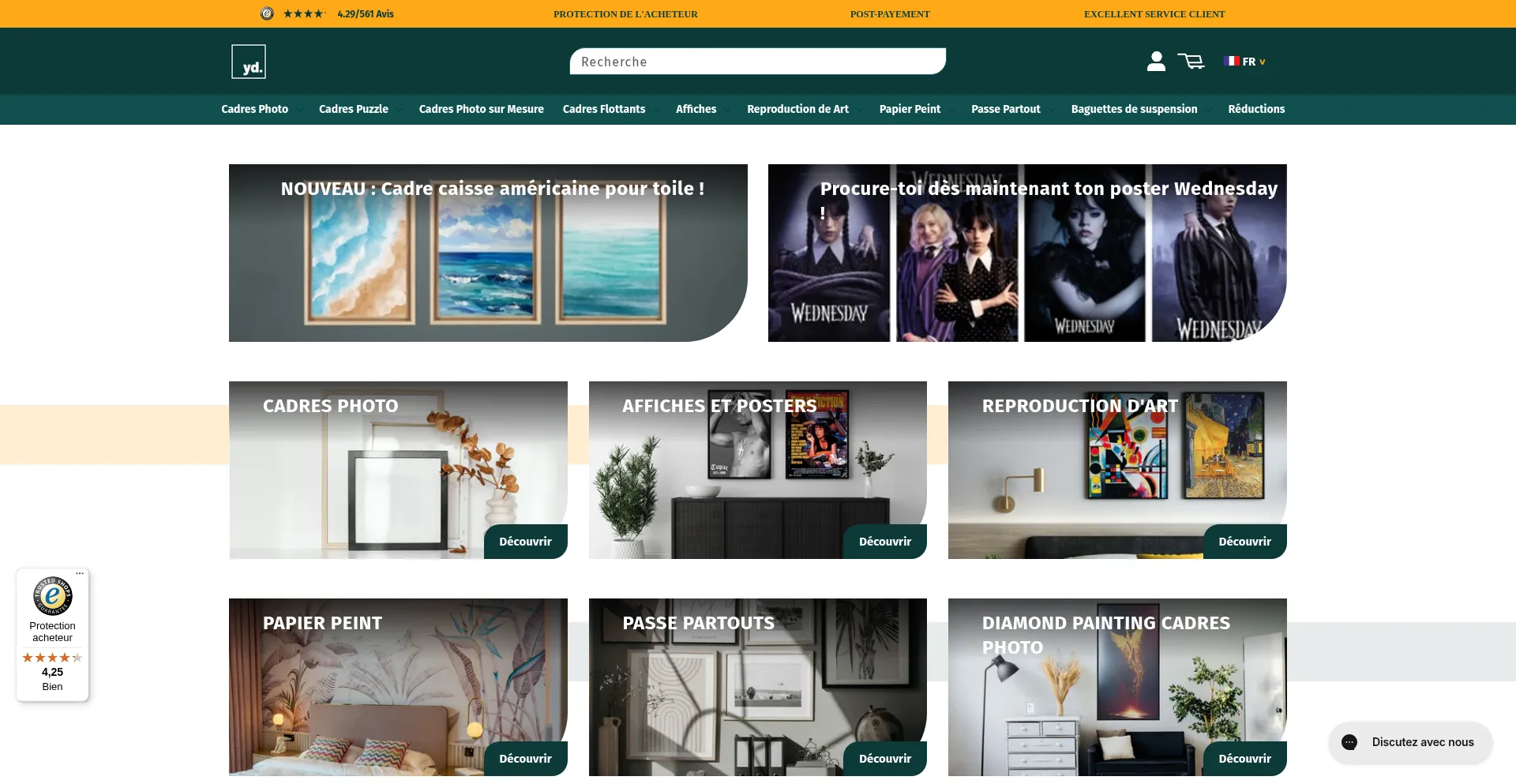
Task: Go to Cadres Photo sur Mesure
Action: pyautogui.click(x=481, y=109)
